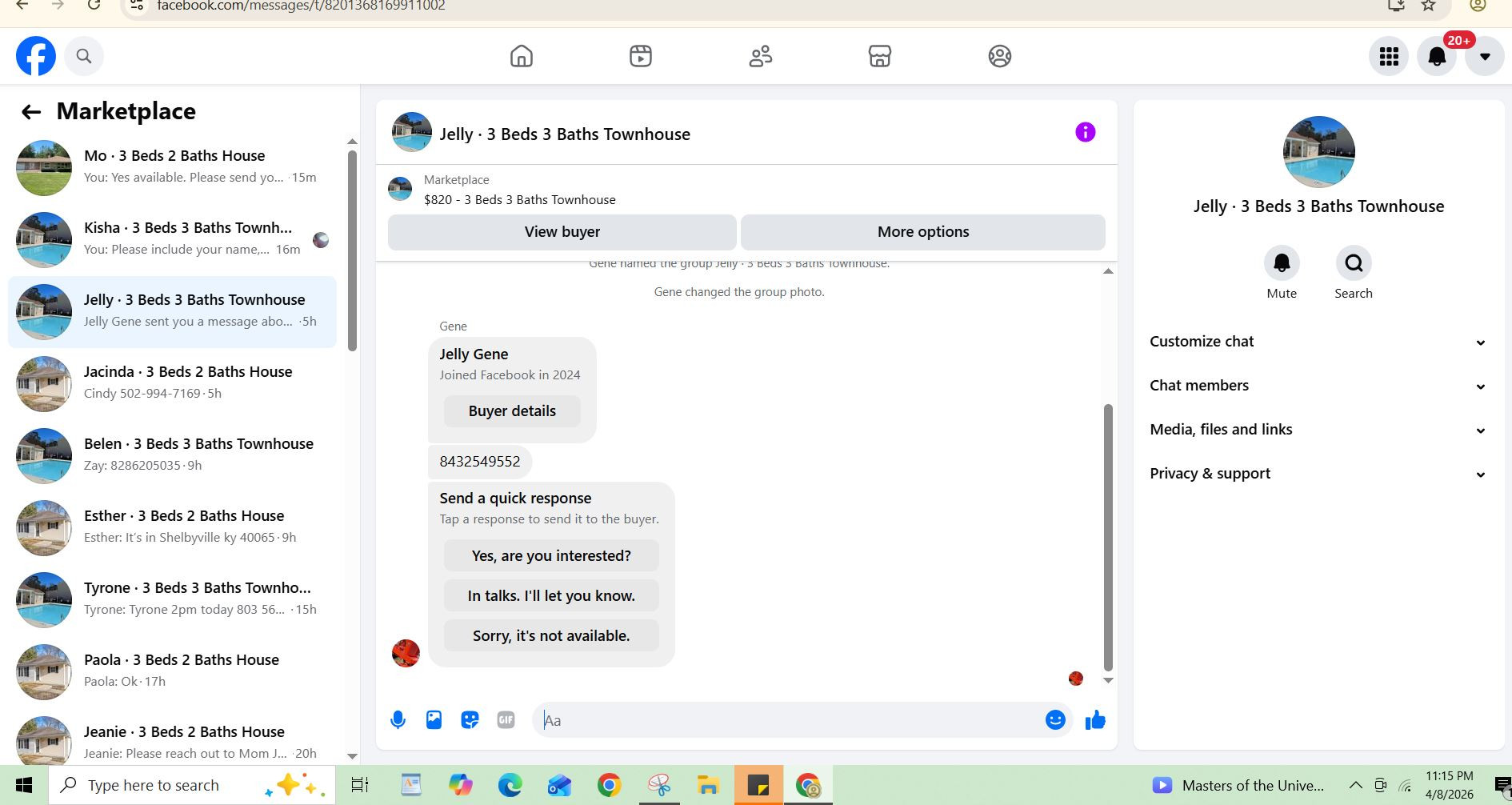Send 'Yes, are you interested?' quick response
The image size is (1512, 805).
(551, 555)
